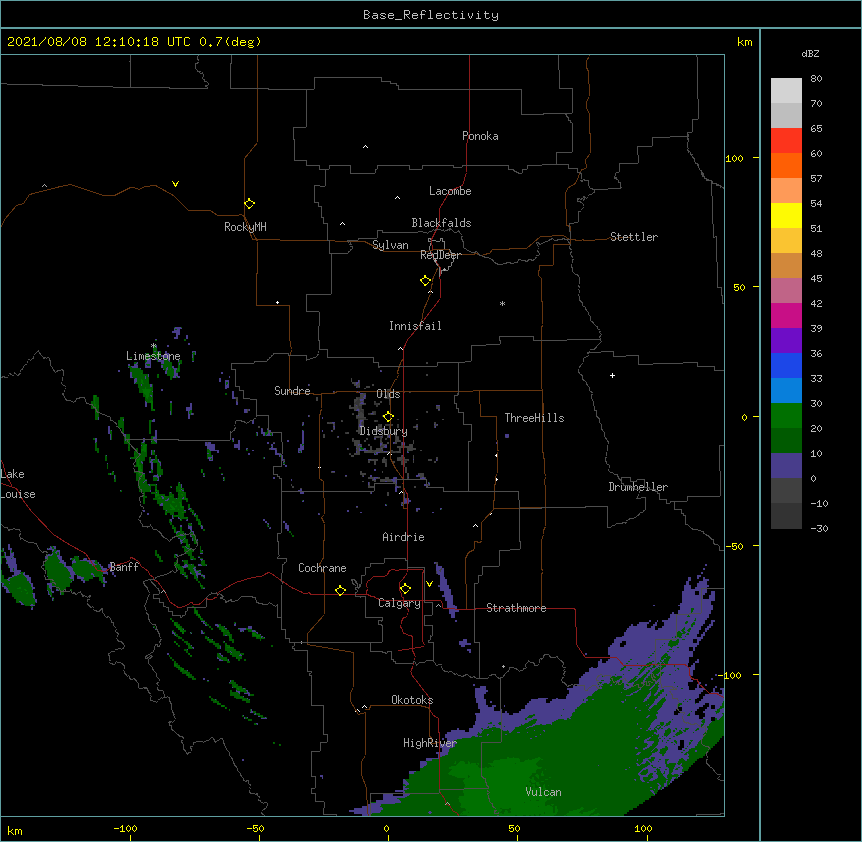This screenshot has width=862, height=842.
Task: Click the Okotoks town label
Action: pyautogui.click(x=412, y=700)
